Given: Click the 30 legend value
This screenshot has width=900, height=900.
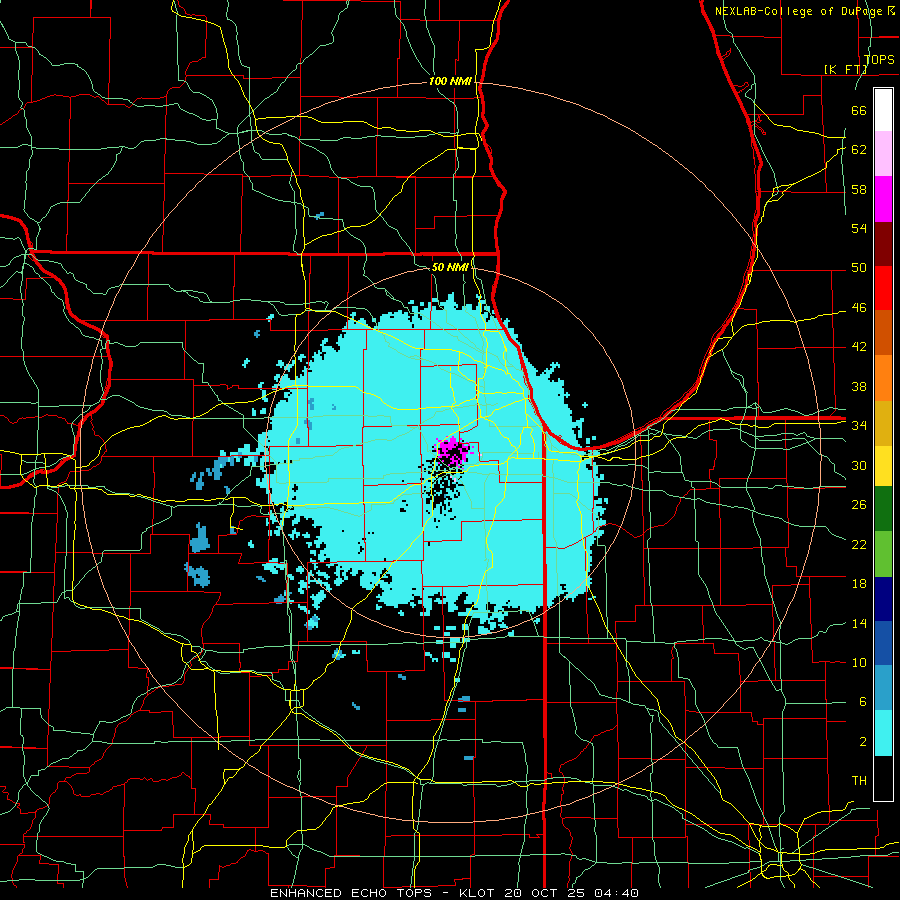Looking at the screenshot, I should pyautogui.click(x=859, y=465).
